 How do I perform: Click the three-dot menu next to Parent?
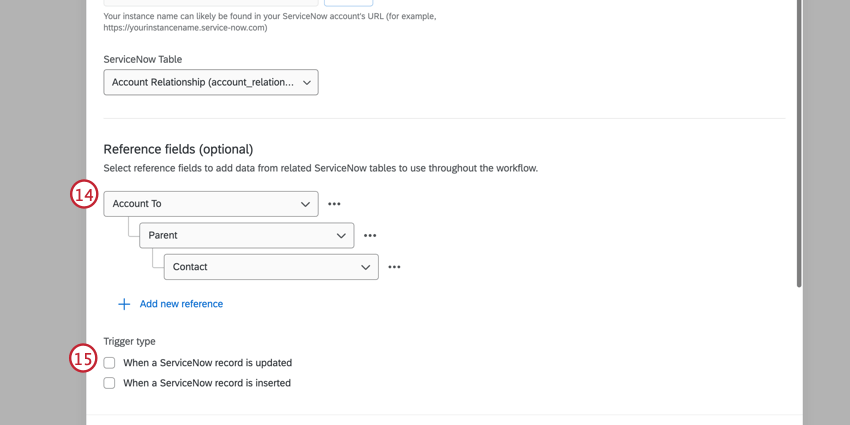point(370,236)
